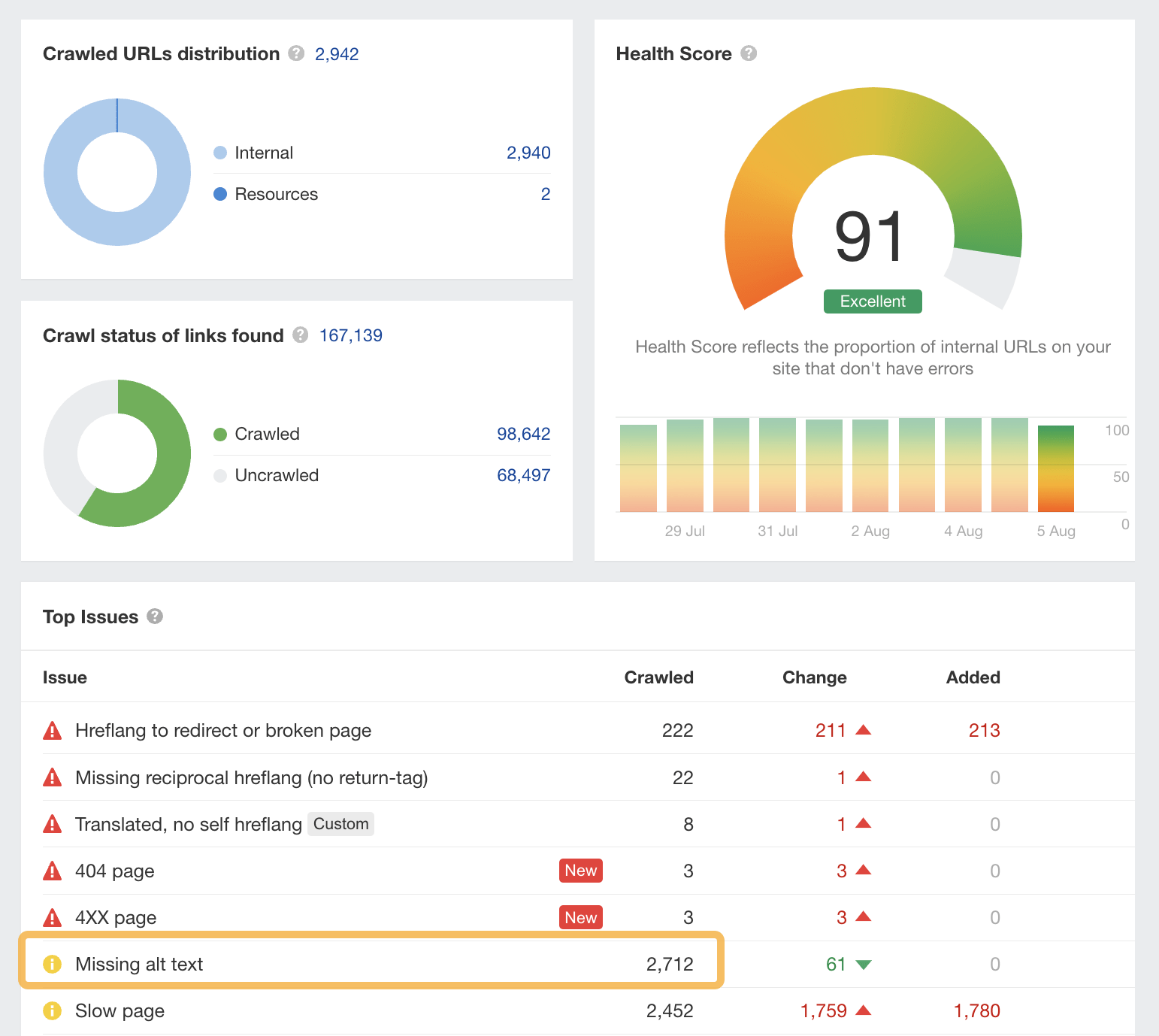Image resolution: width=1159 pixels, height=1036 pixels.
Task: Click the Custom badge next to Translated, no self hreflang
Action: [x=340, y=824]
